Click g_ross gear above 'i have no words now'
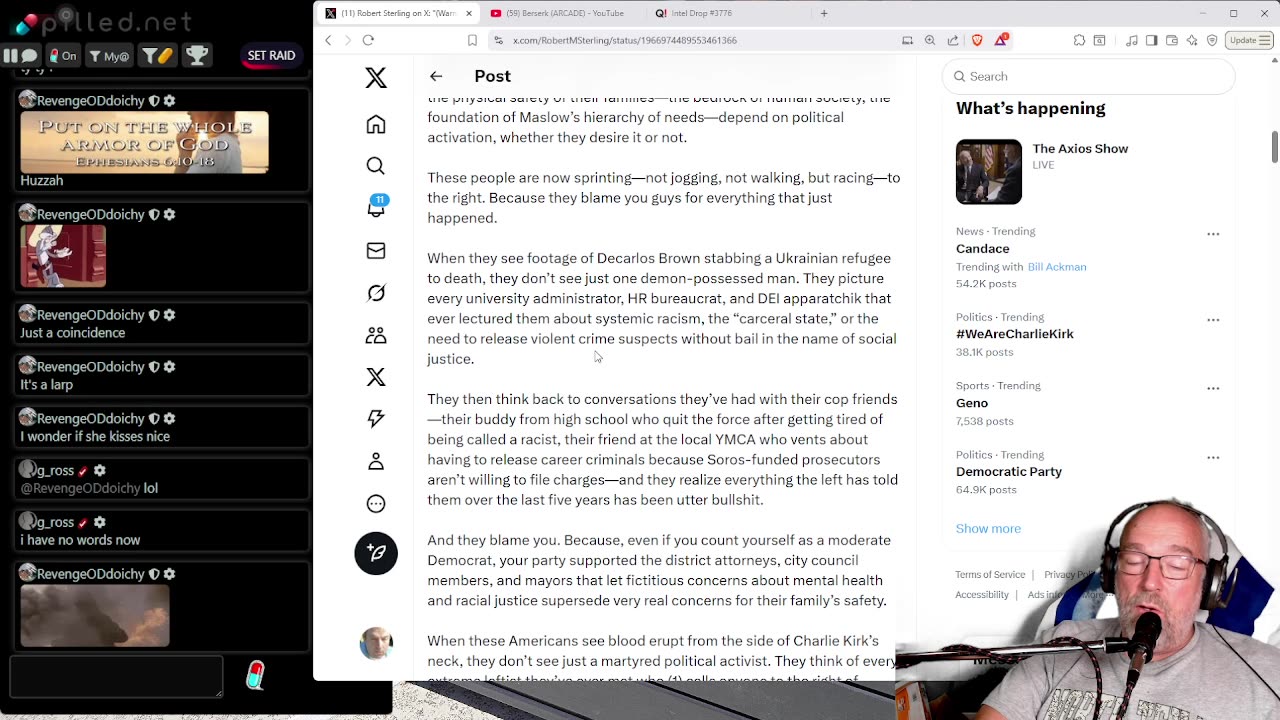 [x=99, y=522]
